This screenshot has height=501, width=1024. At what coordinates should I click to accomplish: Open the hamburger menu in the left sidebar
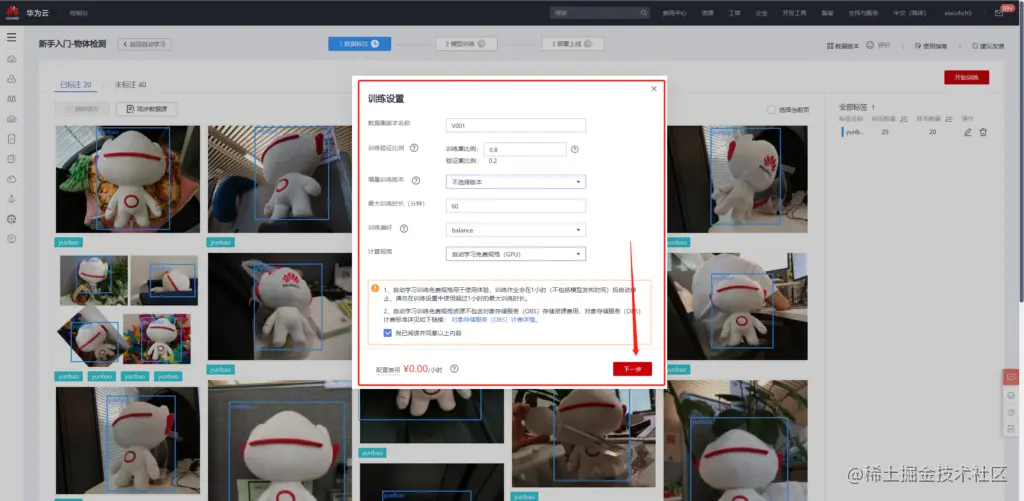pyautogui.click(x=11, y=37)
